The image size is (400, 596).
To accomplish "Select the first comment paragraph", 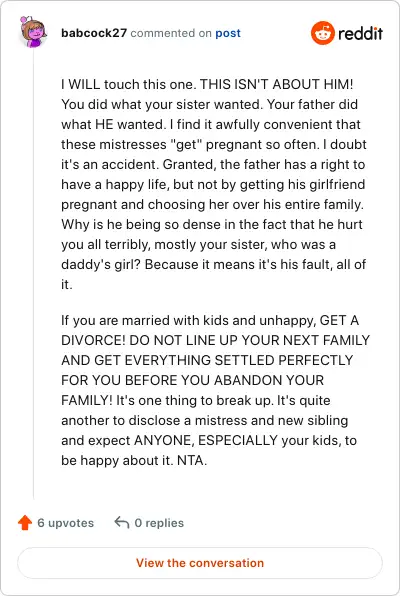I will click(214, 184).
